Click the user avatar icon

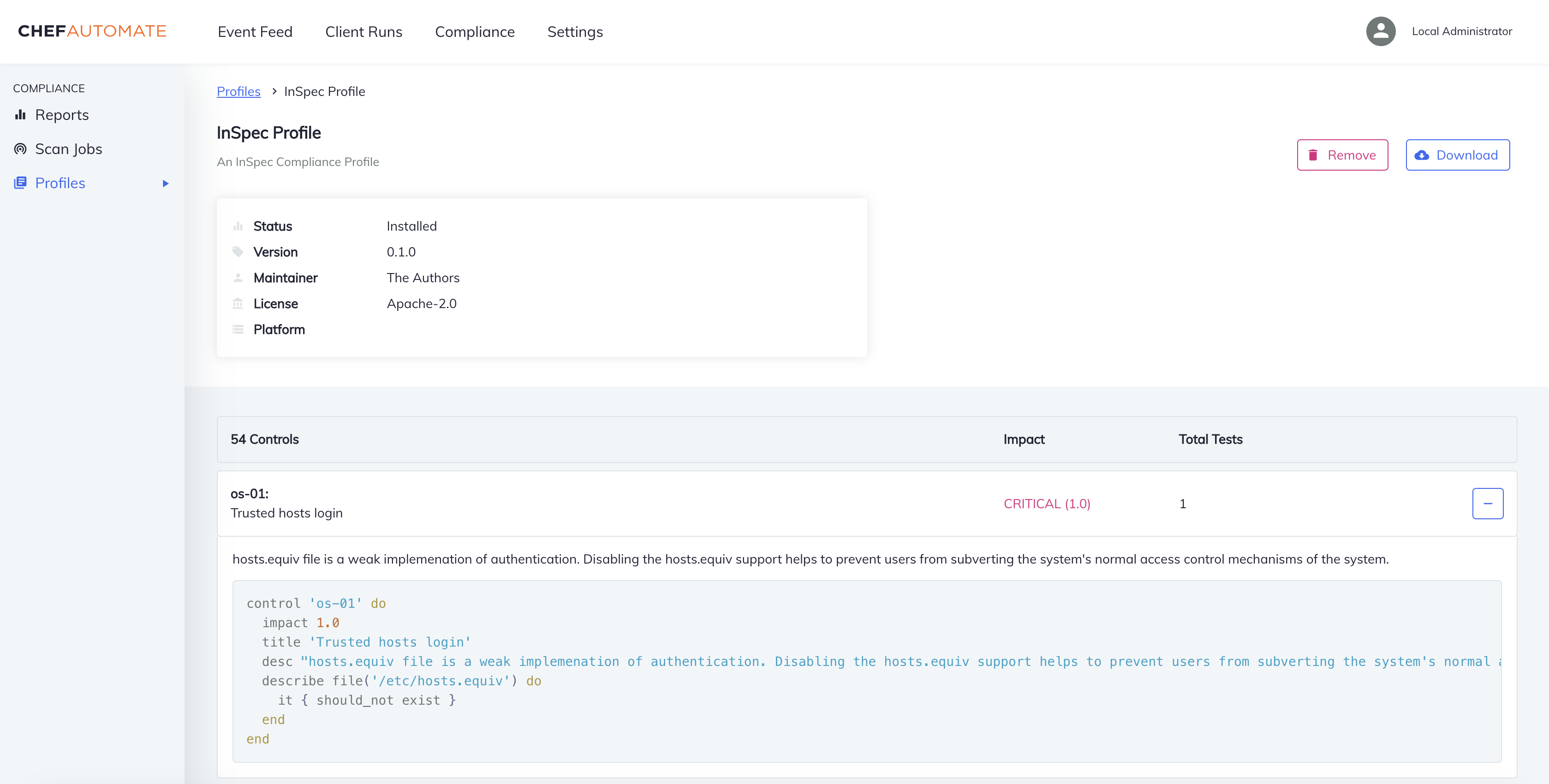coord(1380,31)
